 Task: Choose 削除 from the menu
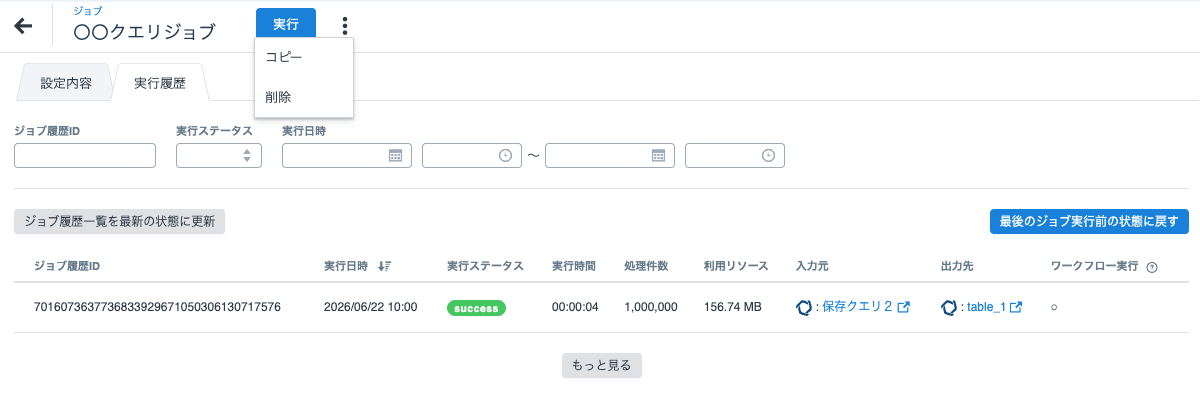pyautogui.click(x=304, y=97)
